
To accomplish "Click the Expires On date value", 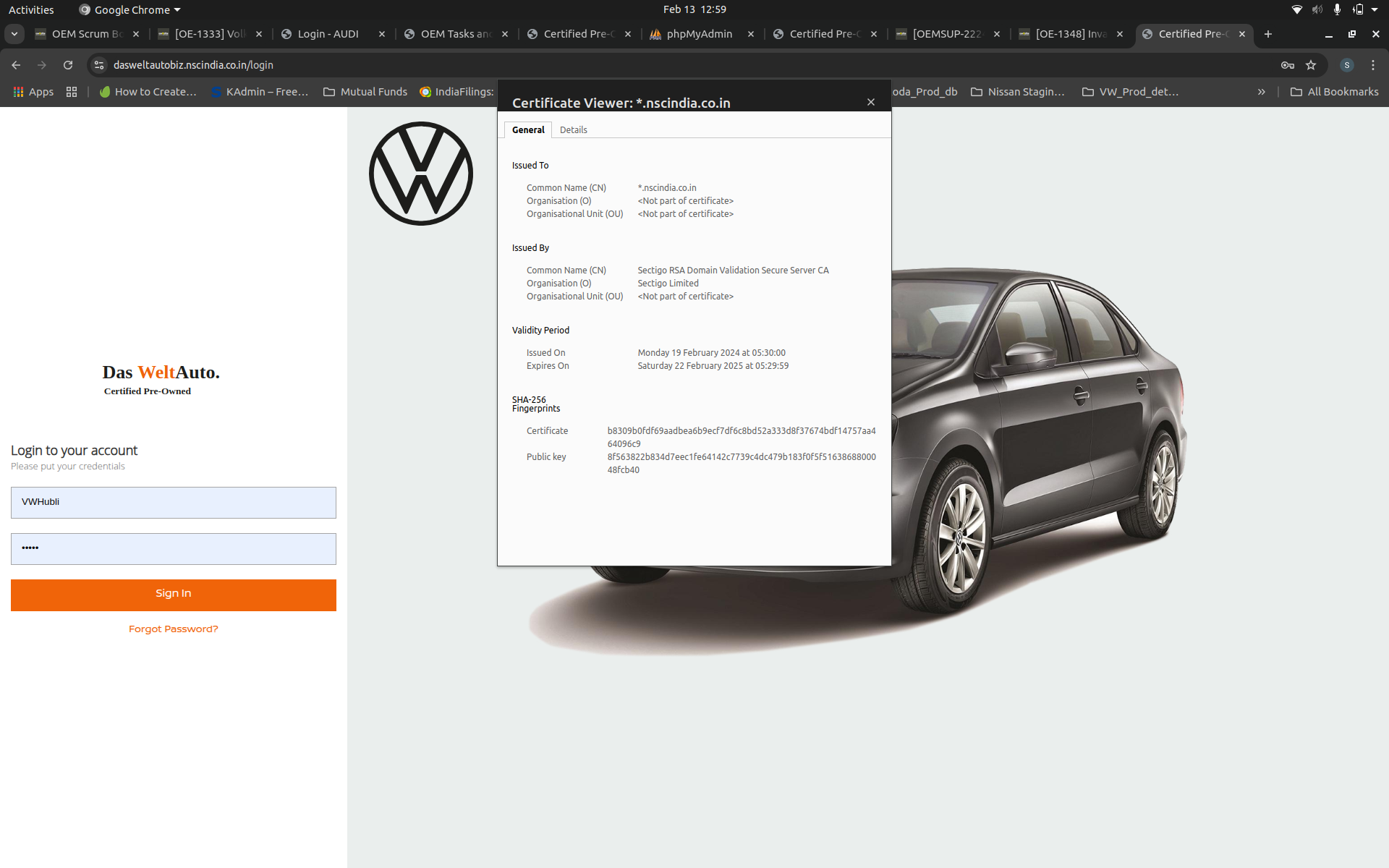I will coord(713,366).
